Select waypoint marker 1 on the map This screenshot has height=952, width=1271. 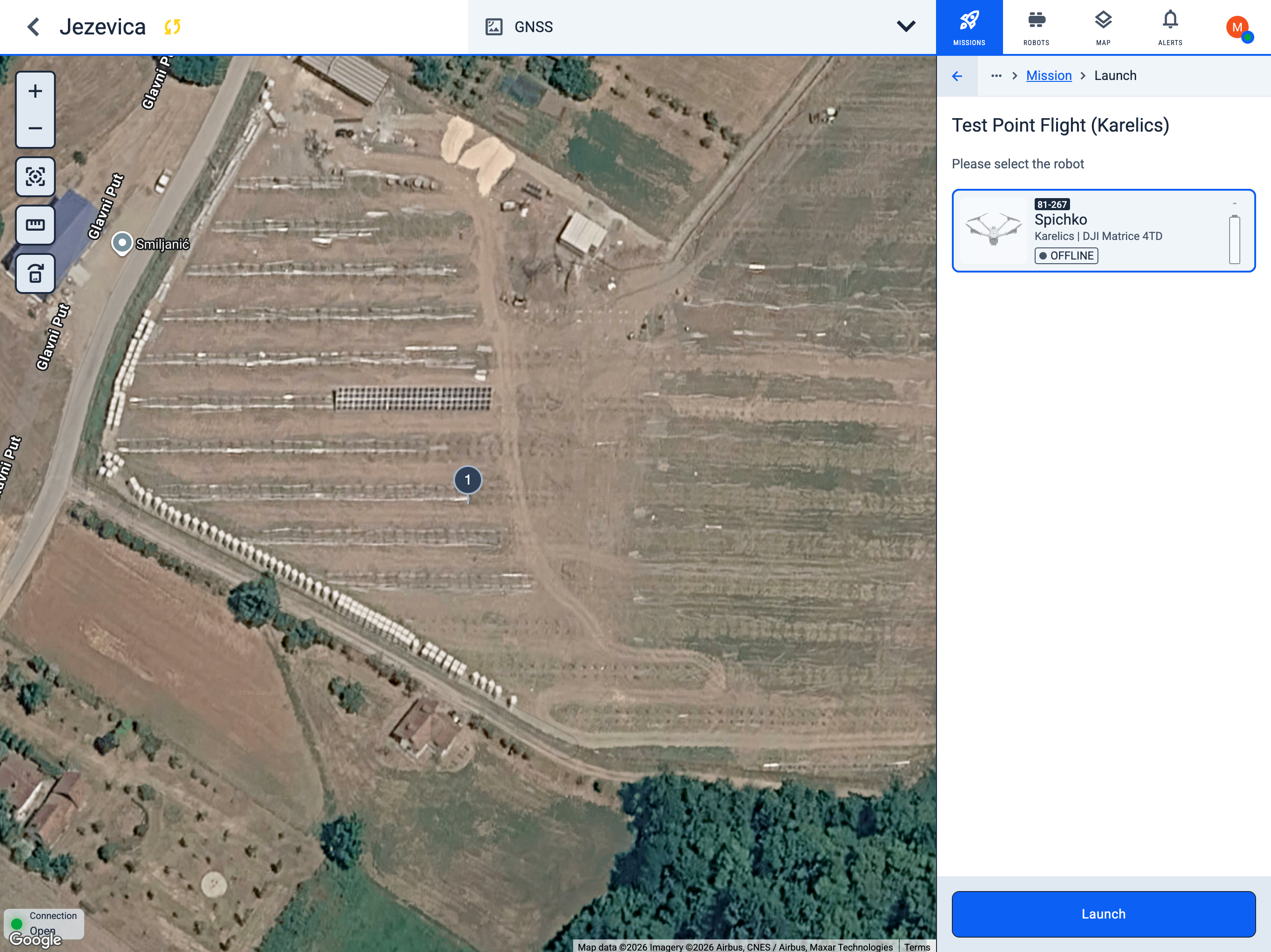pyautogui.click(x=468, y=480)
